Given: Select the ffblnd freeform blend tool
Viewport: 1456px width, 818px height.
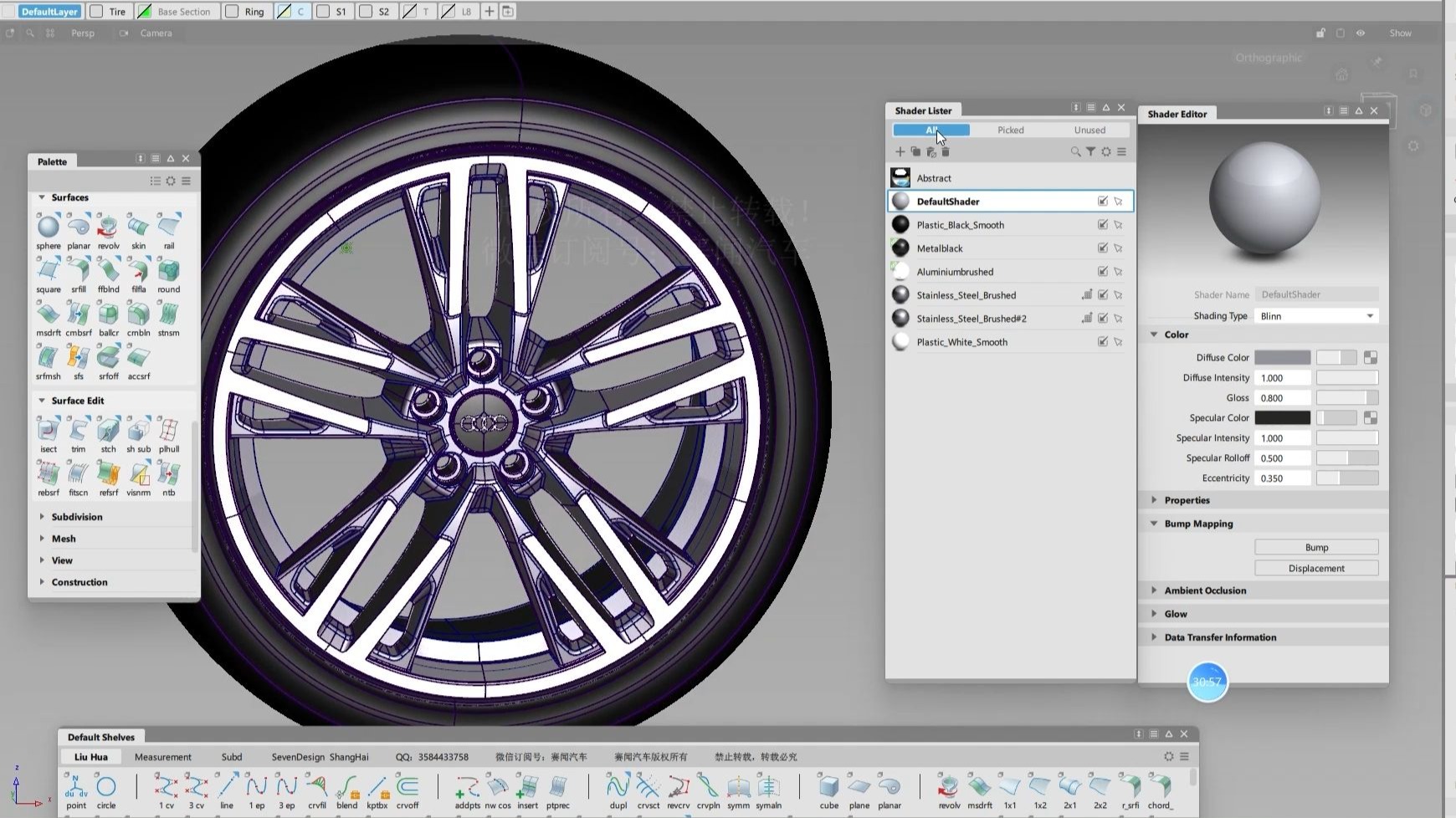Looking at the screenshot, I should pos(108,271).
